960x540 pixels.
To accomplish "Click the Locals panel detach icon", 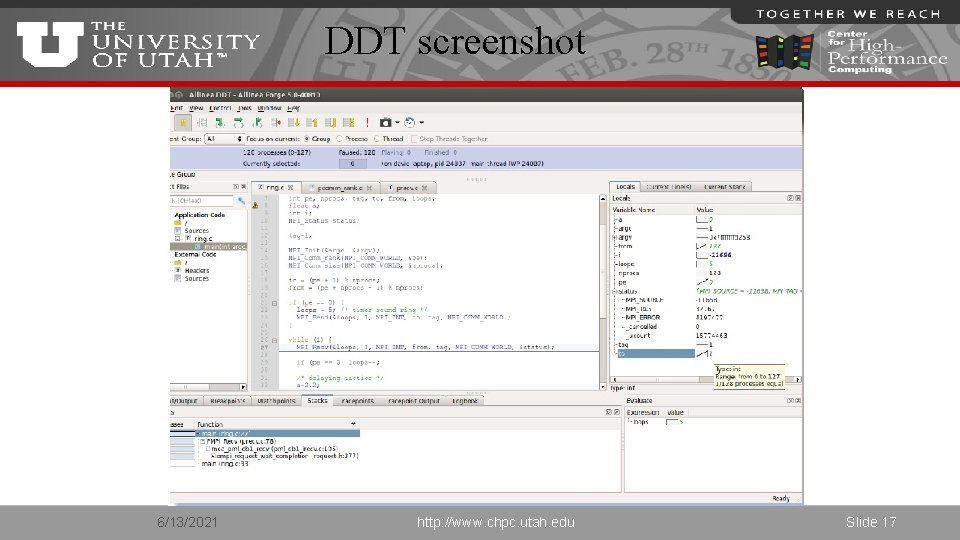I will (790, 198).
